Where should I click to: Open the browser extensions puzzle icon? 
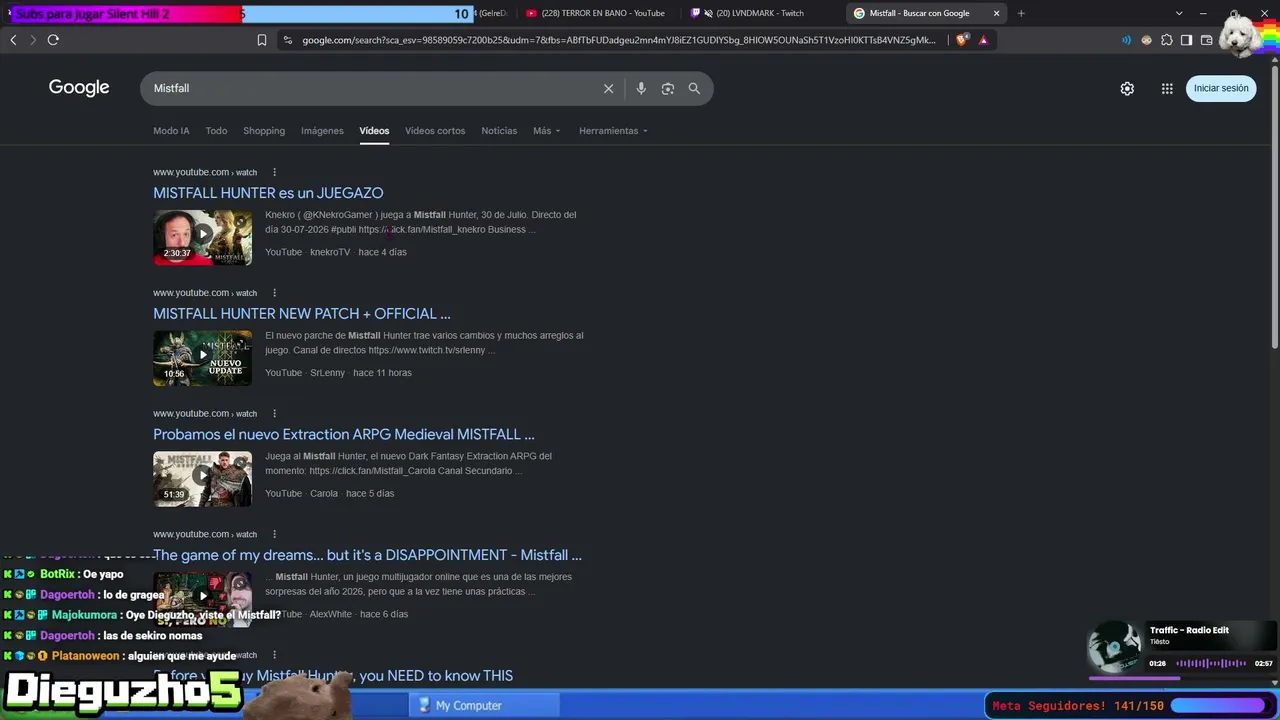[x=1166, y=40]
